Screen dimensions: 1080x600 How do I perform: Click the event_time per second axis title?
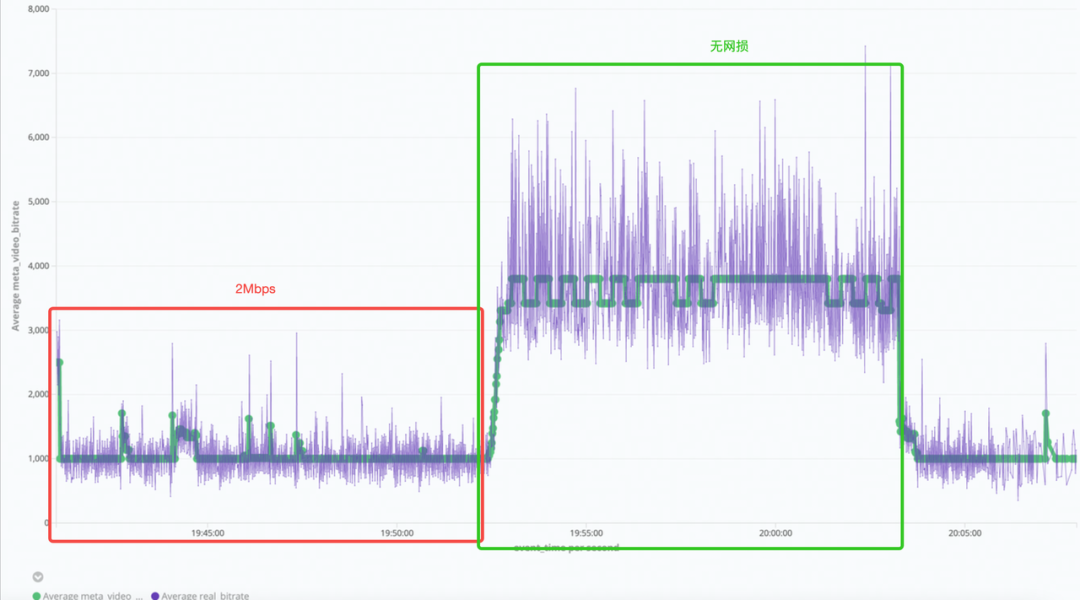click(x=566, y=548)
